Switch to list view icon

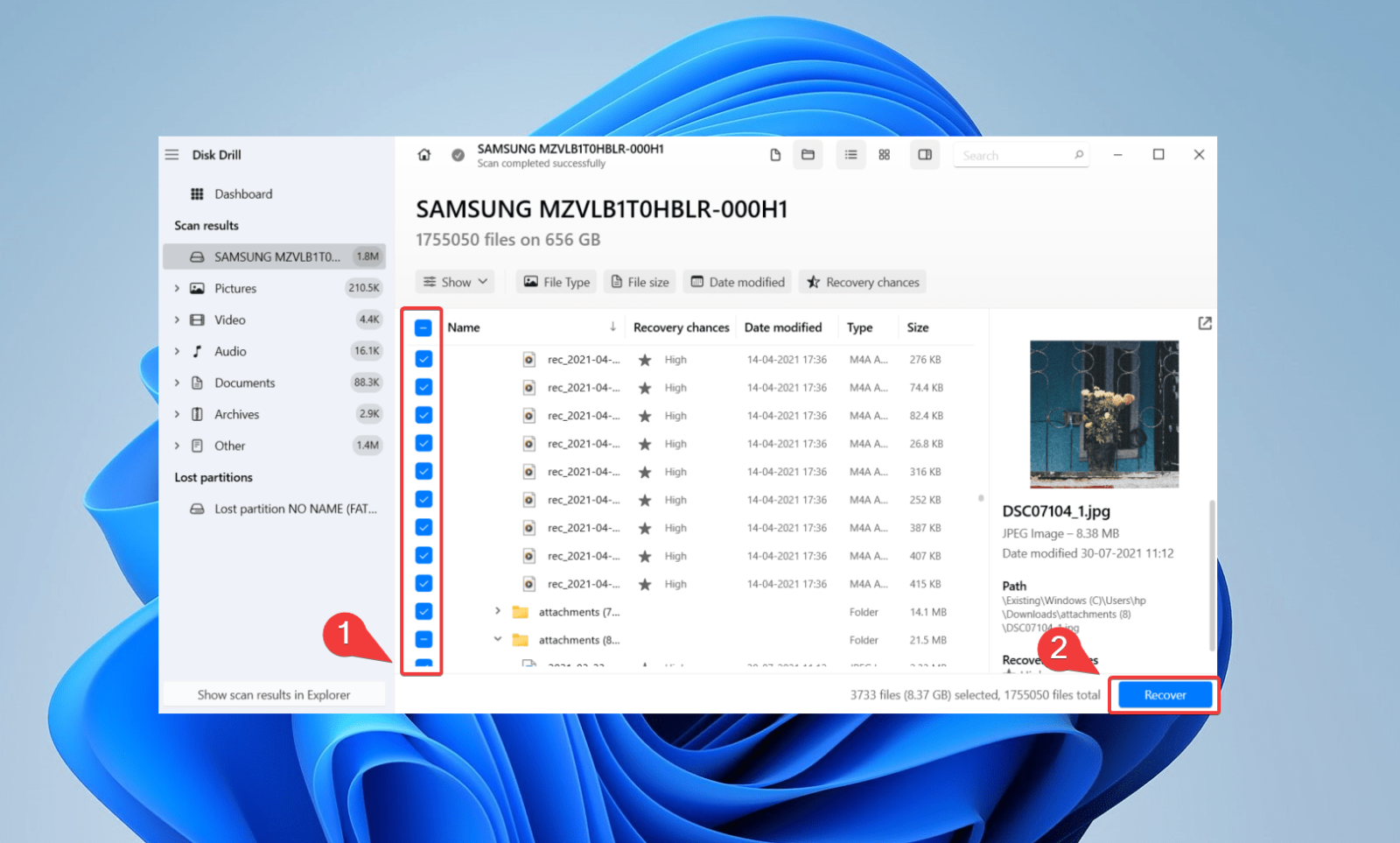pyautogui.click(x=850, y=154)
